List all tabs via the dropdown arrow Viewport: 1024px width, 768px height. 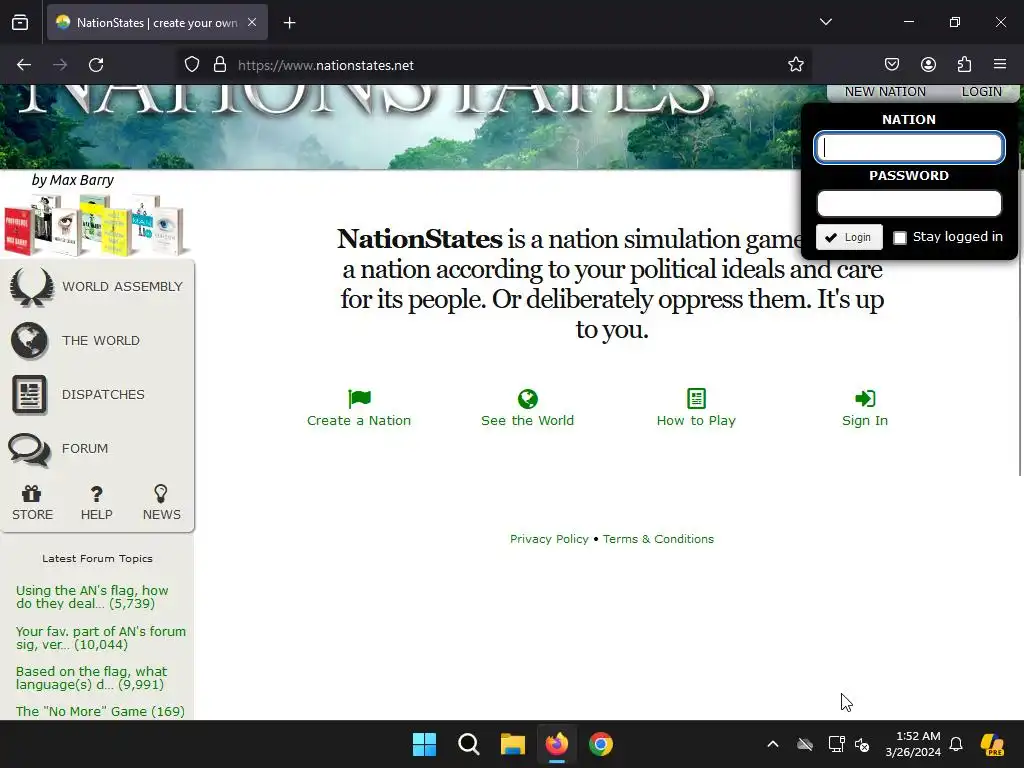[826, 22]
